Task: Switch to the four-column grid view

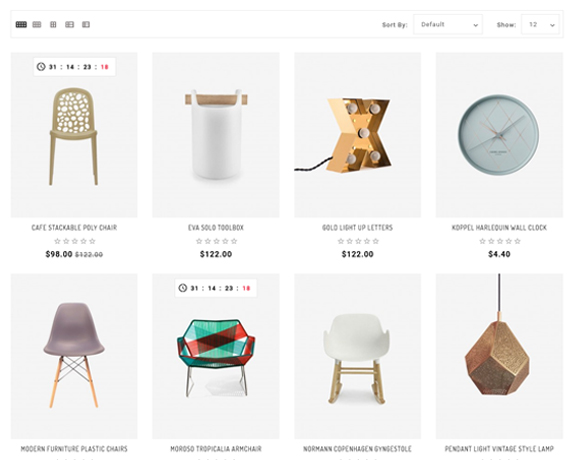Action: point(21,25)
